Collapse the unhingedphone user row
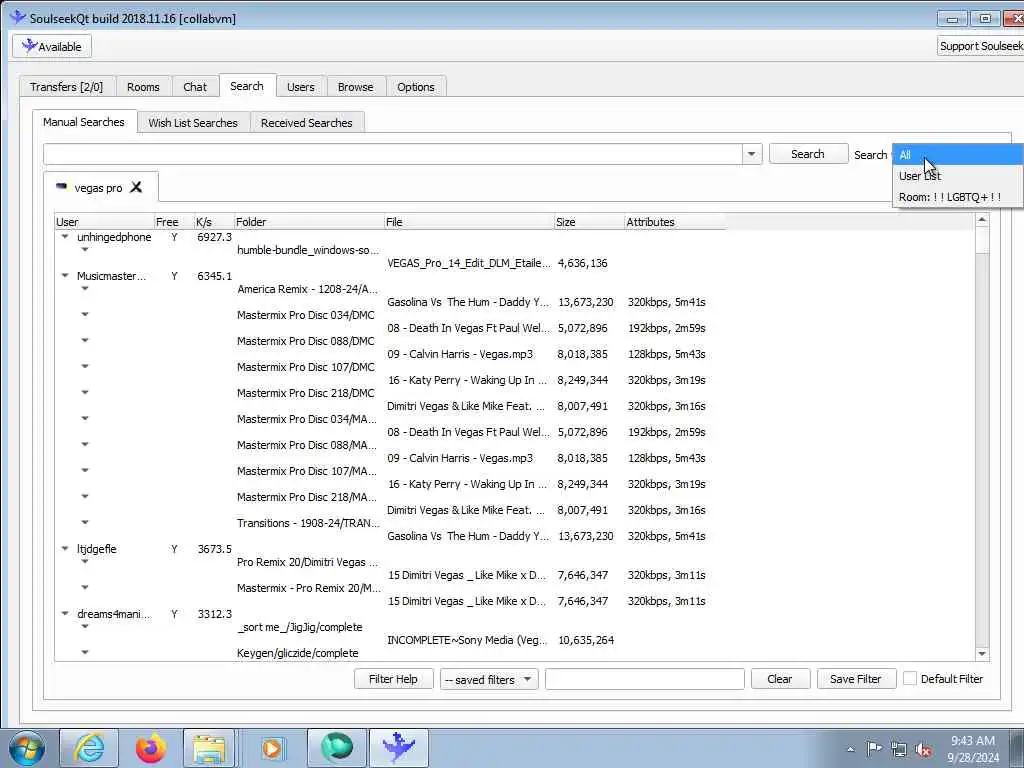 65,237
